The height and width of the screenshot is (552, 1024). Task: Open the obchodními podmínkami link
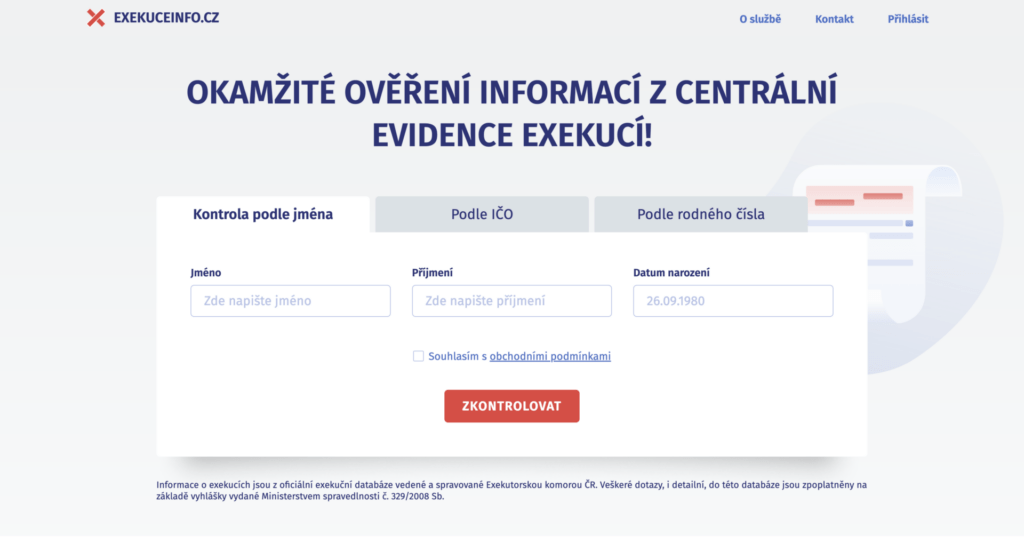(x=549, y=356)
